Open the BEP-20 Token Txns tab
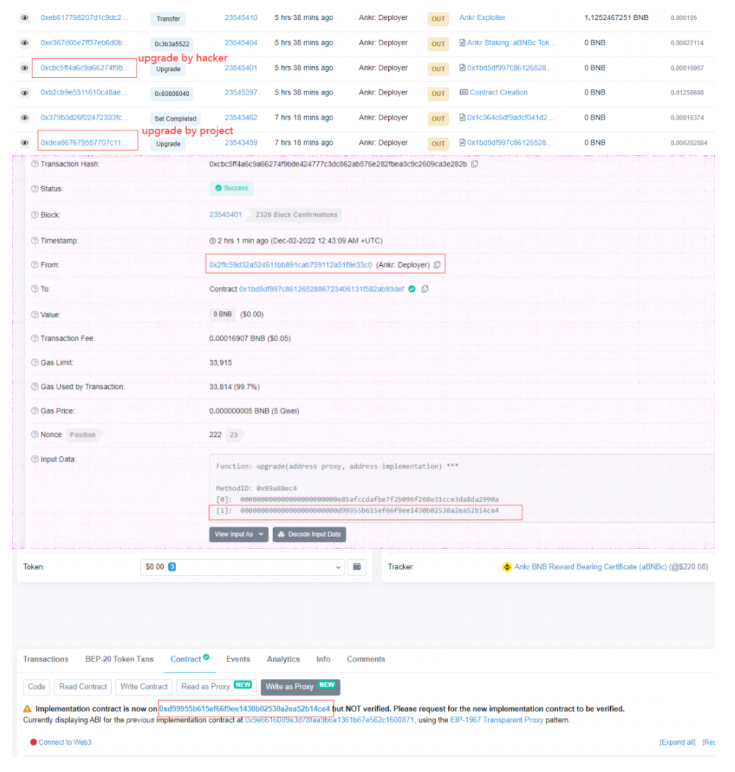 (x=120, y=659)
